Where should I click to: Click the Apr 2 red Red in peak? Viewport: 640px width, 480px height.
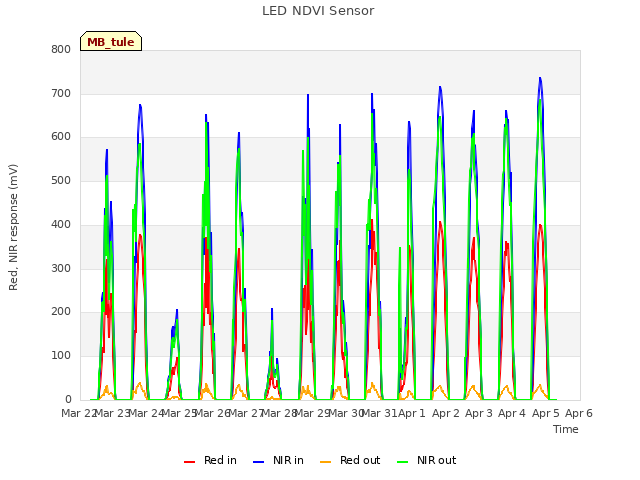440,222
